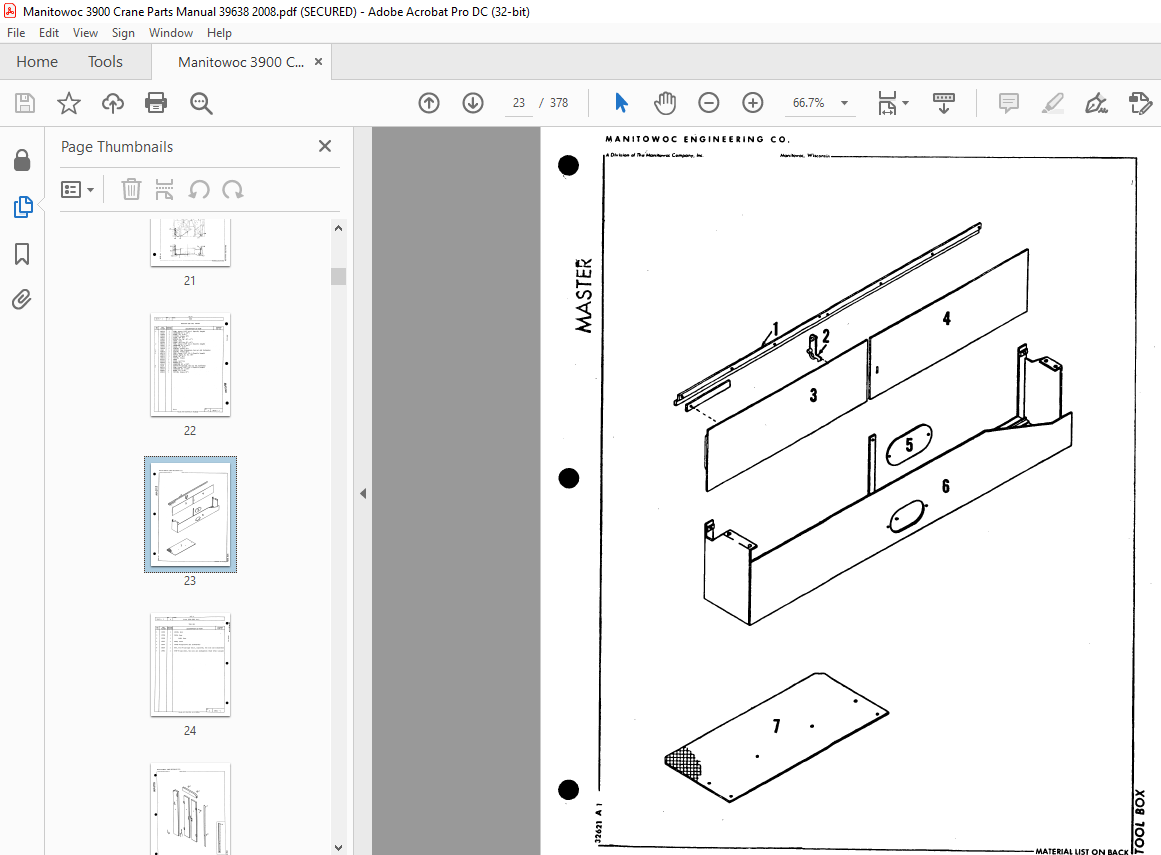Open the fit page options icon
The image size is (1161, 855).
[x=892, y=103]
